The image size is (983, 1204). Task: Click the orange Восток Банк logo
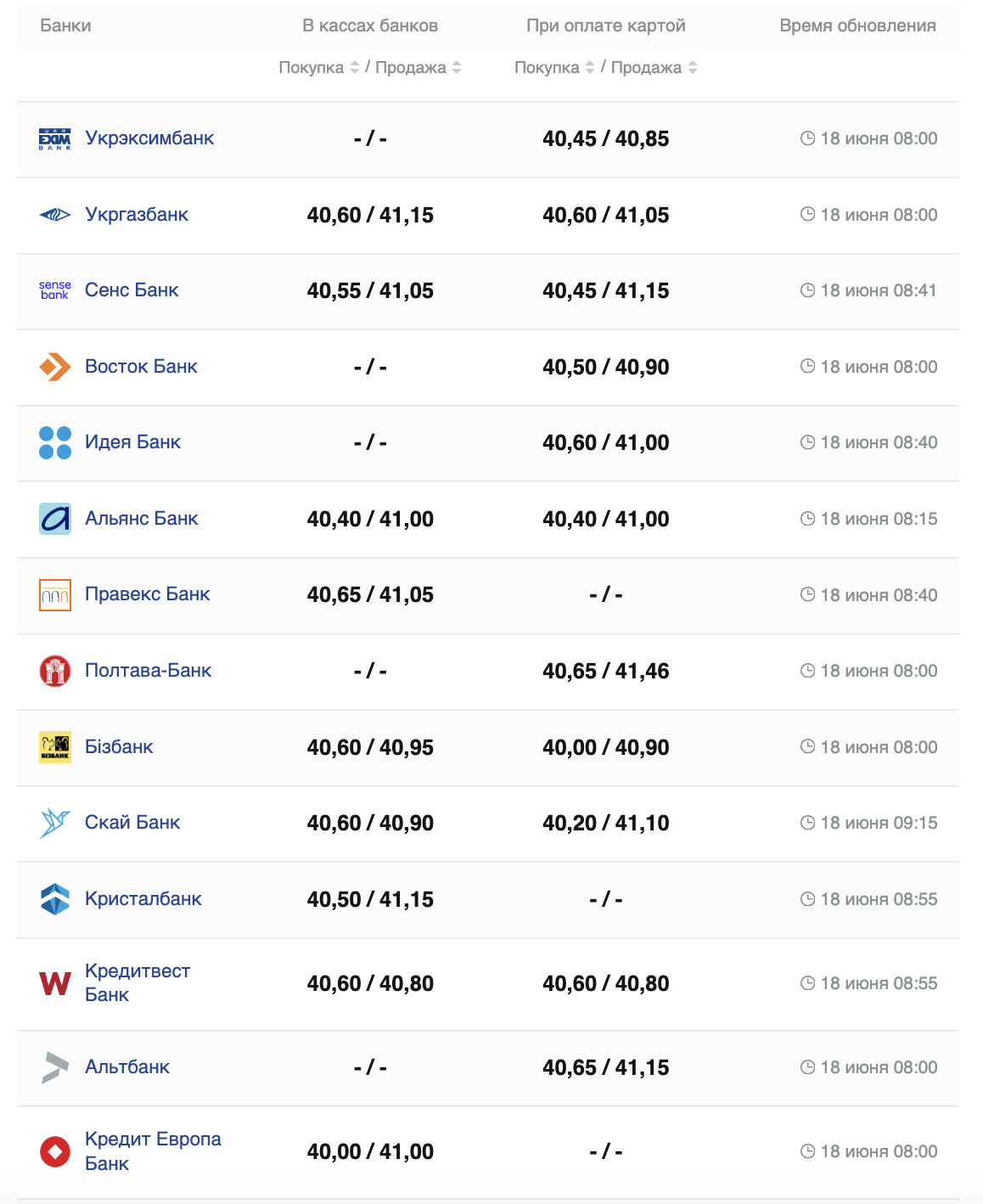[x=55, y=367]
